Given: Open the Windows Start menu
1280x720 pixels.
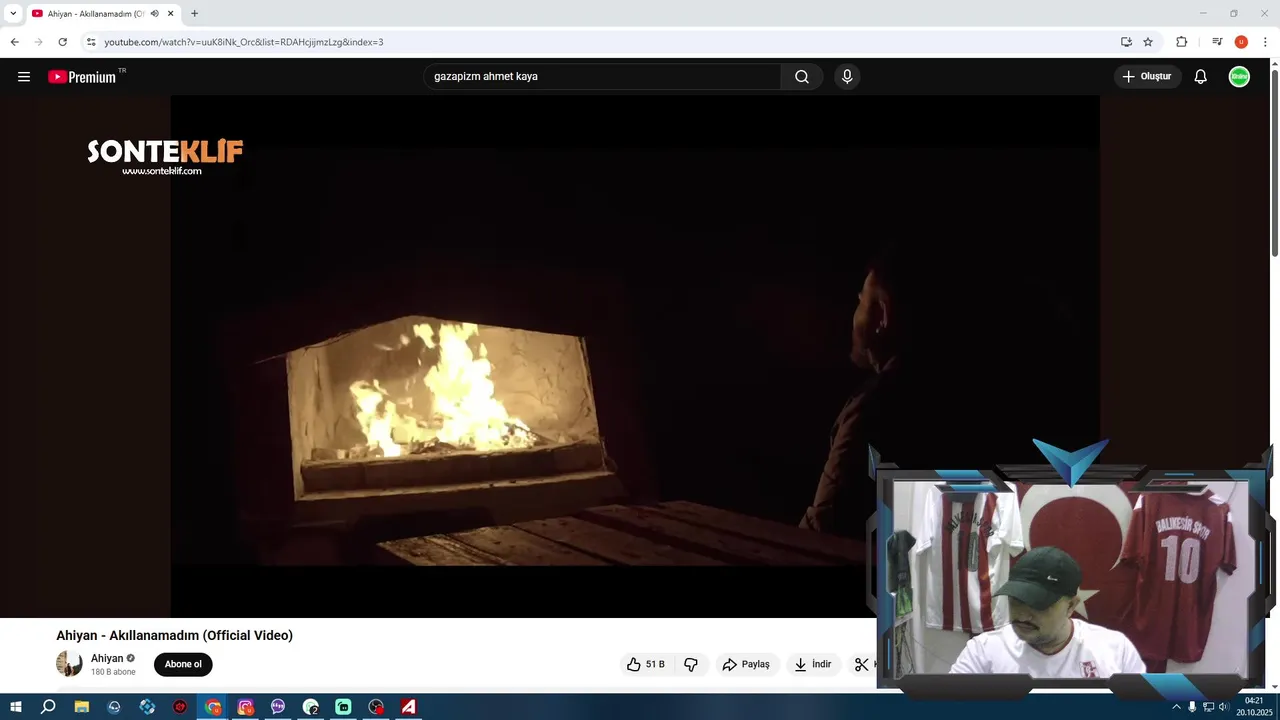Looking at the screenshot, I should coord(16,707).
